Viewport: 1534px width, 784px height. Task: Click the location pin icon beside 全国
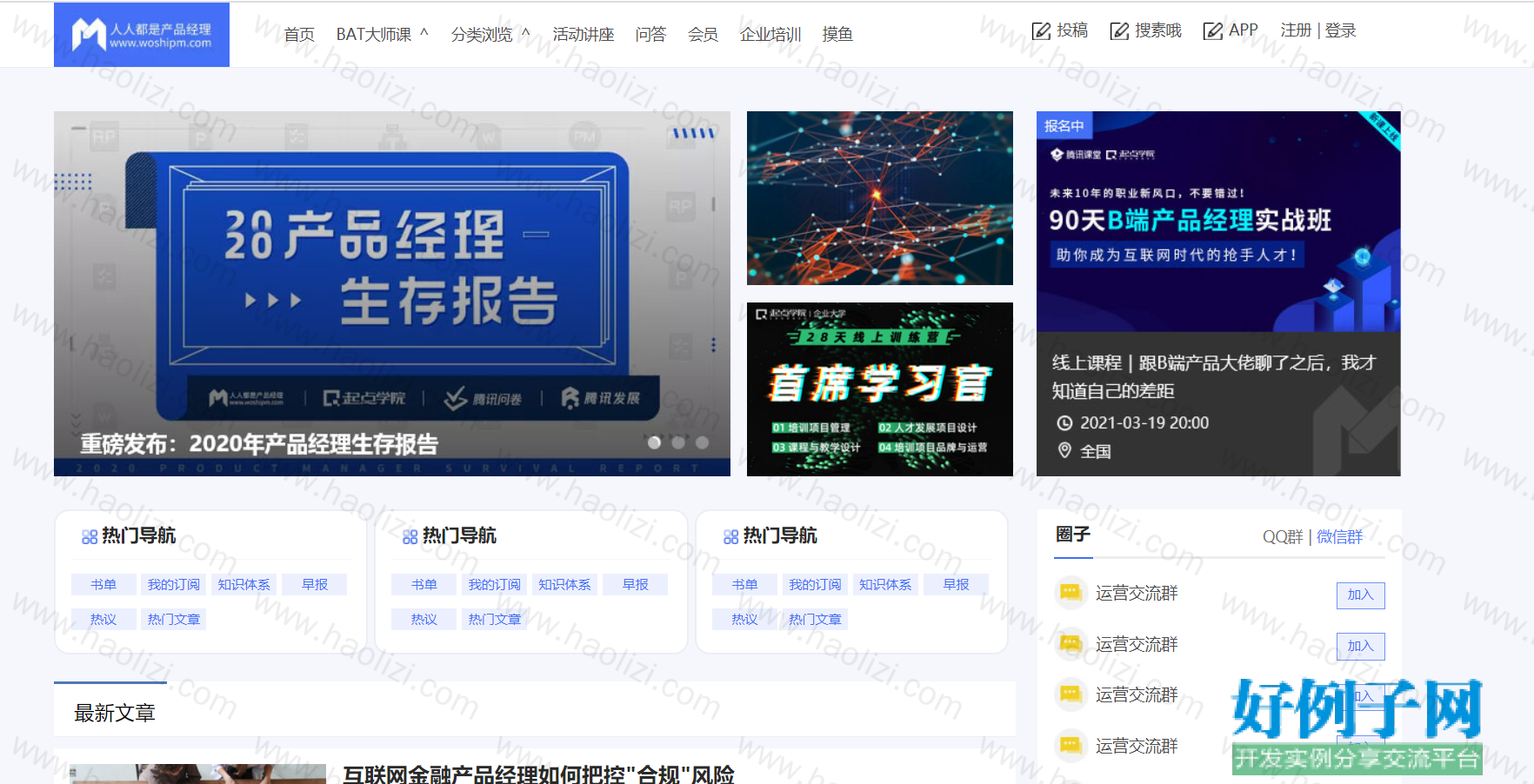(x=1064, y=450)
